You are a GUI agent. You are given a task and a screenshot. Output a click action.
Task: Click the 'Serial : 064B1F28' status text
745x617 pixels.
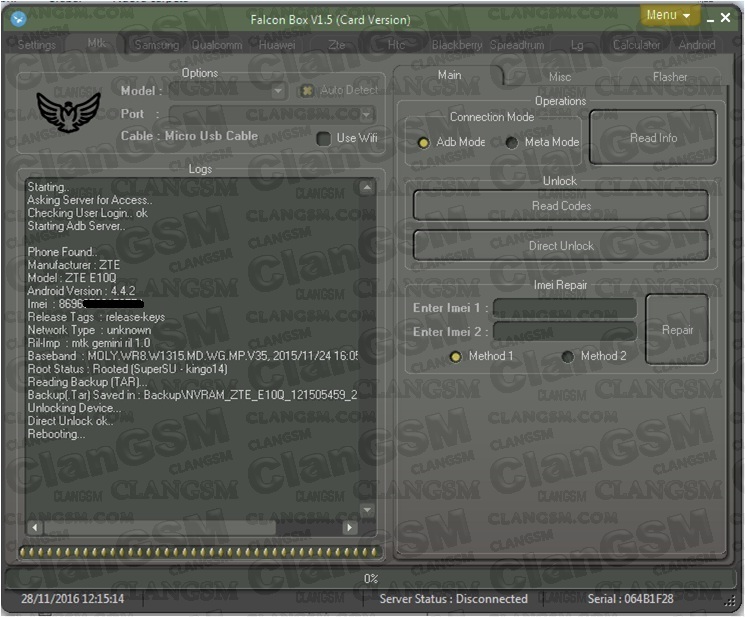click(x=630, y=599)
